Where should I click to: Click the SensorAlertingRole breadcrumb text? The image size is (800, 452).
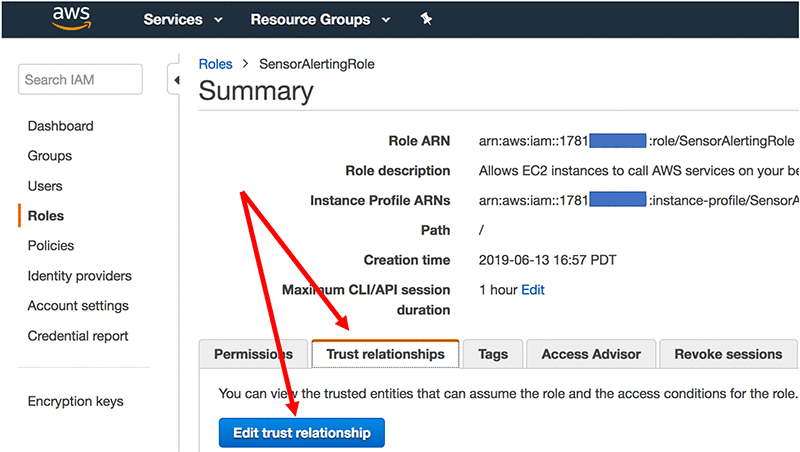[317, 64]
